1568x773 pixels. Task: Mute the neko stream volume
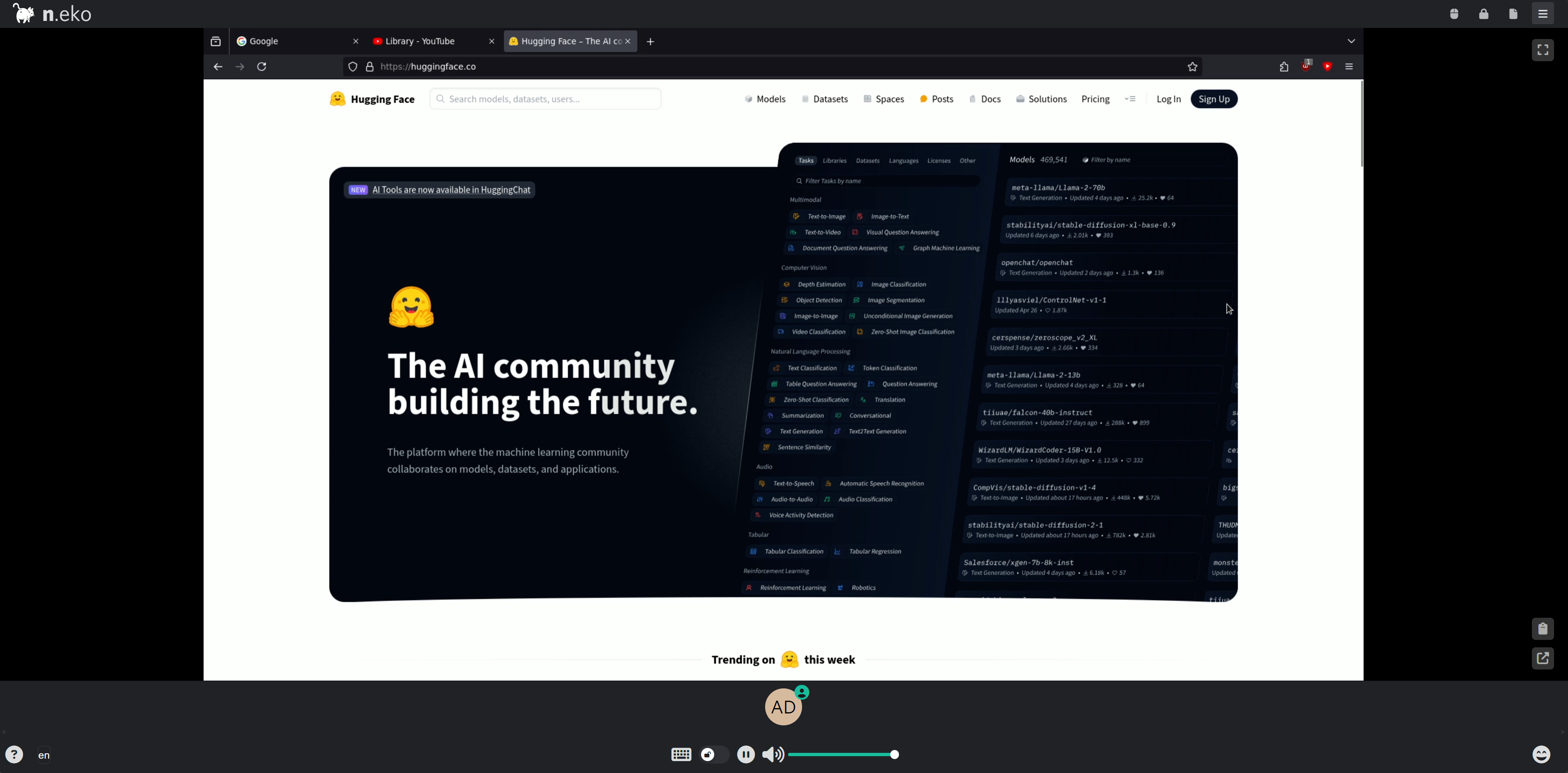773,755
